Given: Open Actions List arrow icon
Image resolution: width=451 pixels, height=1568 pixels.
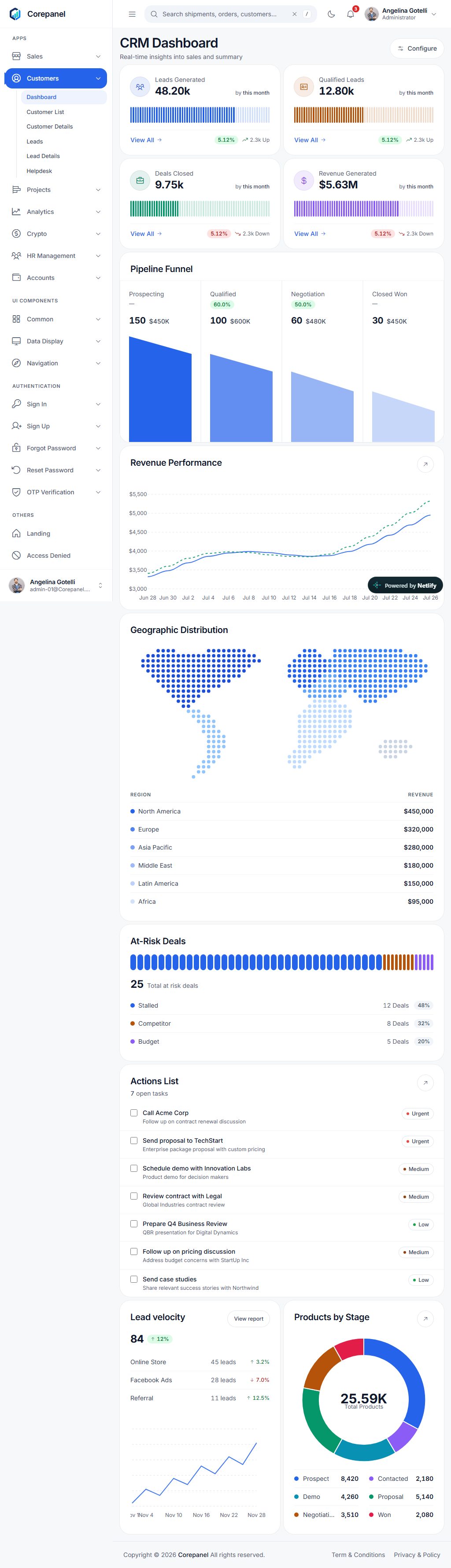Looking at the screenshot, I should tap(425, 1083).
